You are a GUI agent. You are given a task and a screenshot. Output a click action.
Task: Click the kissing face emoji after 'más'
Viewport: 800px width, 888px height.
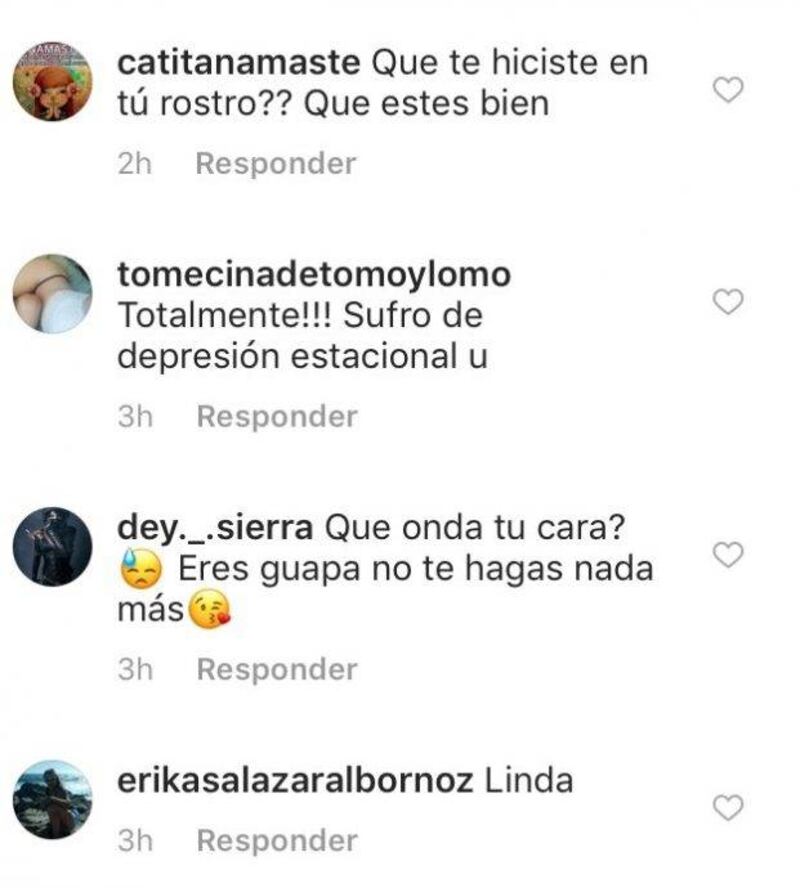[209, 610]
